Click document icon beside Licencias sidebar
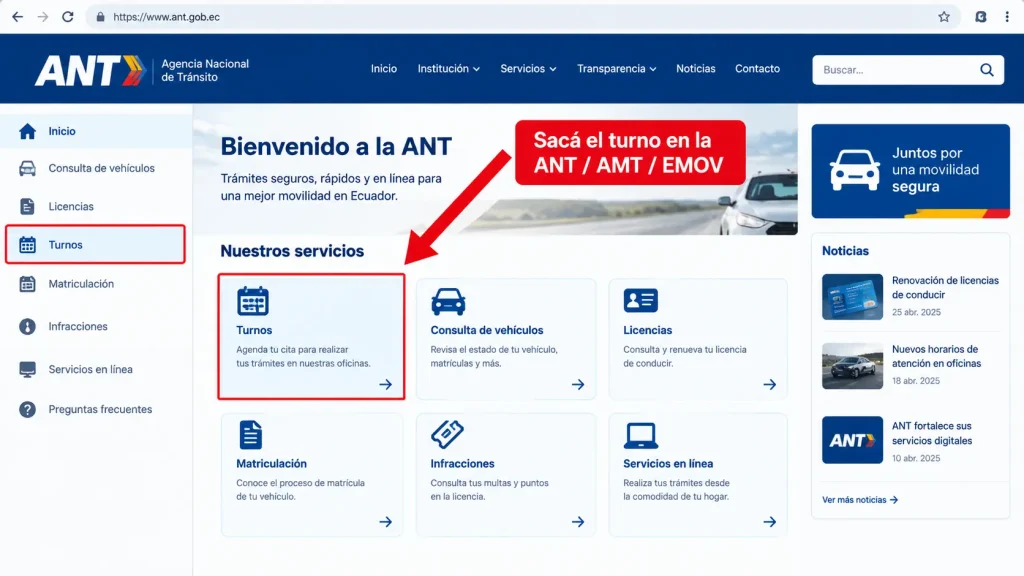This screenshot has width=1024, height=576. 27,206
